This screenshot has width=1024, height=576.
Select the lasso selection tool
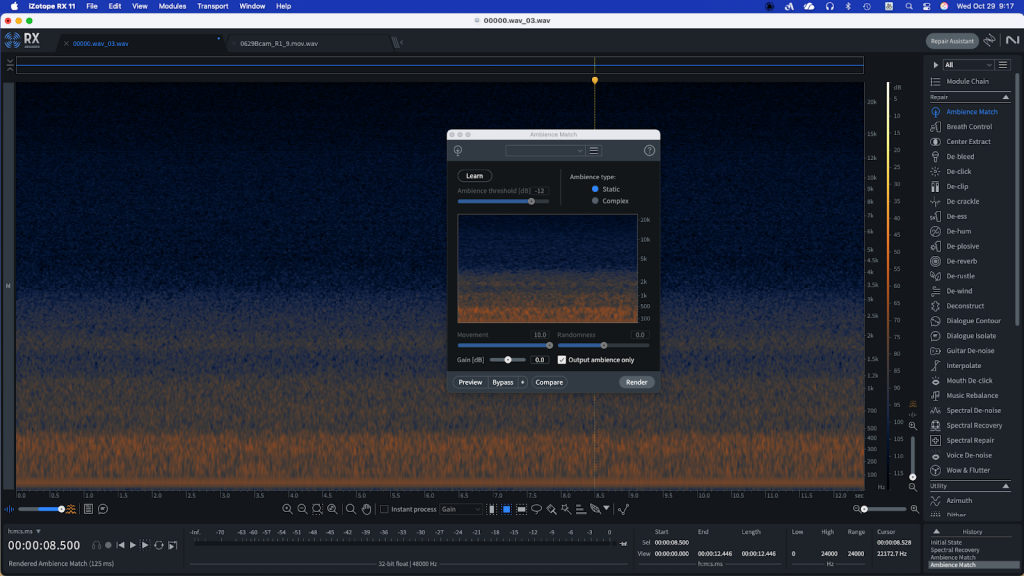(x=536, y=509)
